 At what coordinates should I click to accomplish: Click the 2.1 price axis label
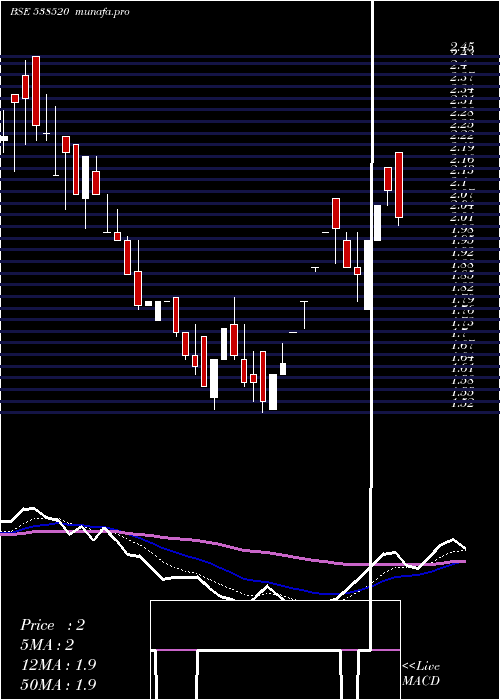(459, 183)
